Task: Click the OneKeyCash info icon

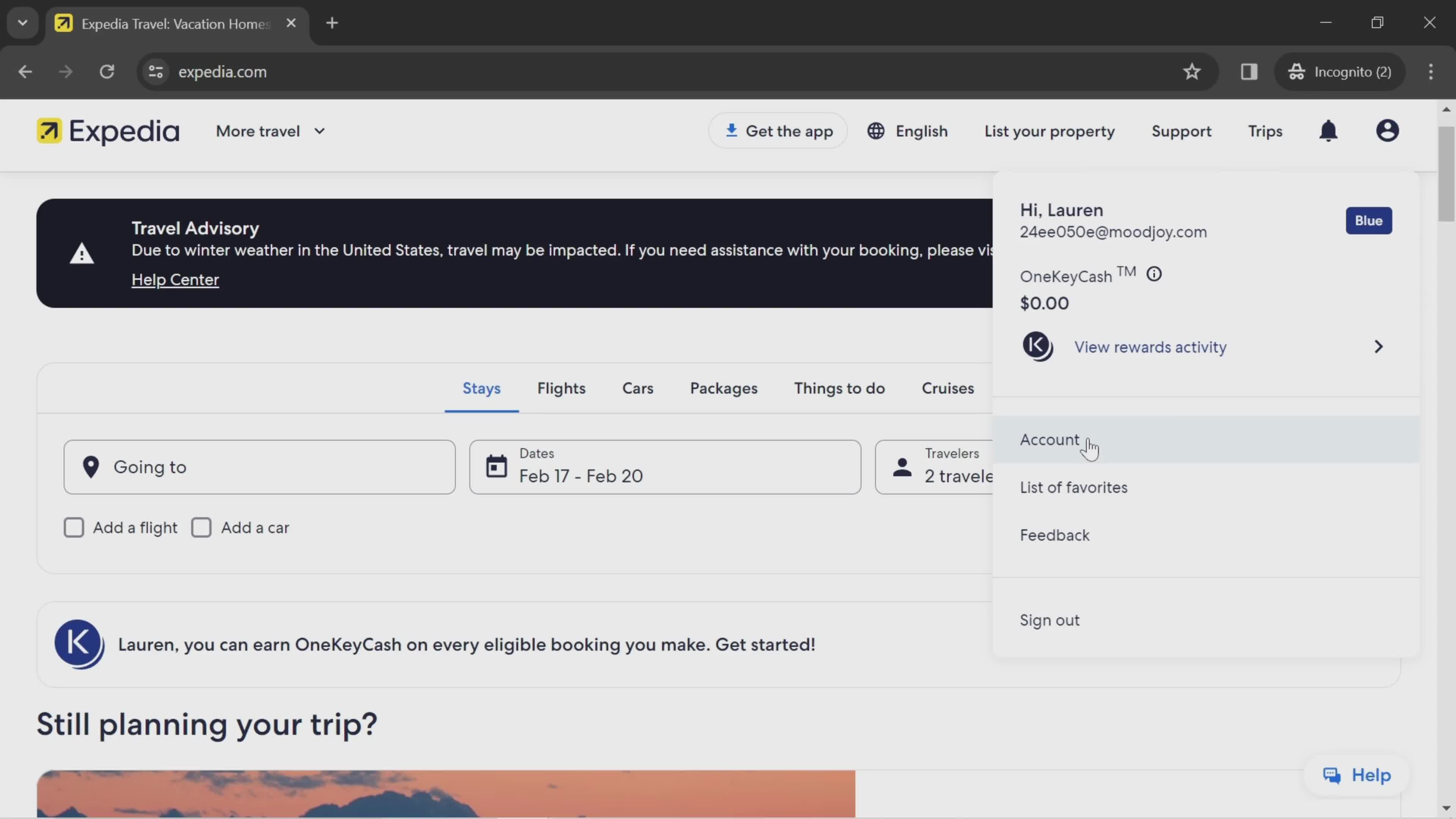Action: [x=1153, y=274]
